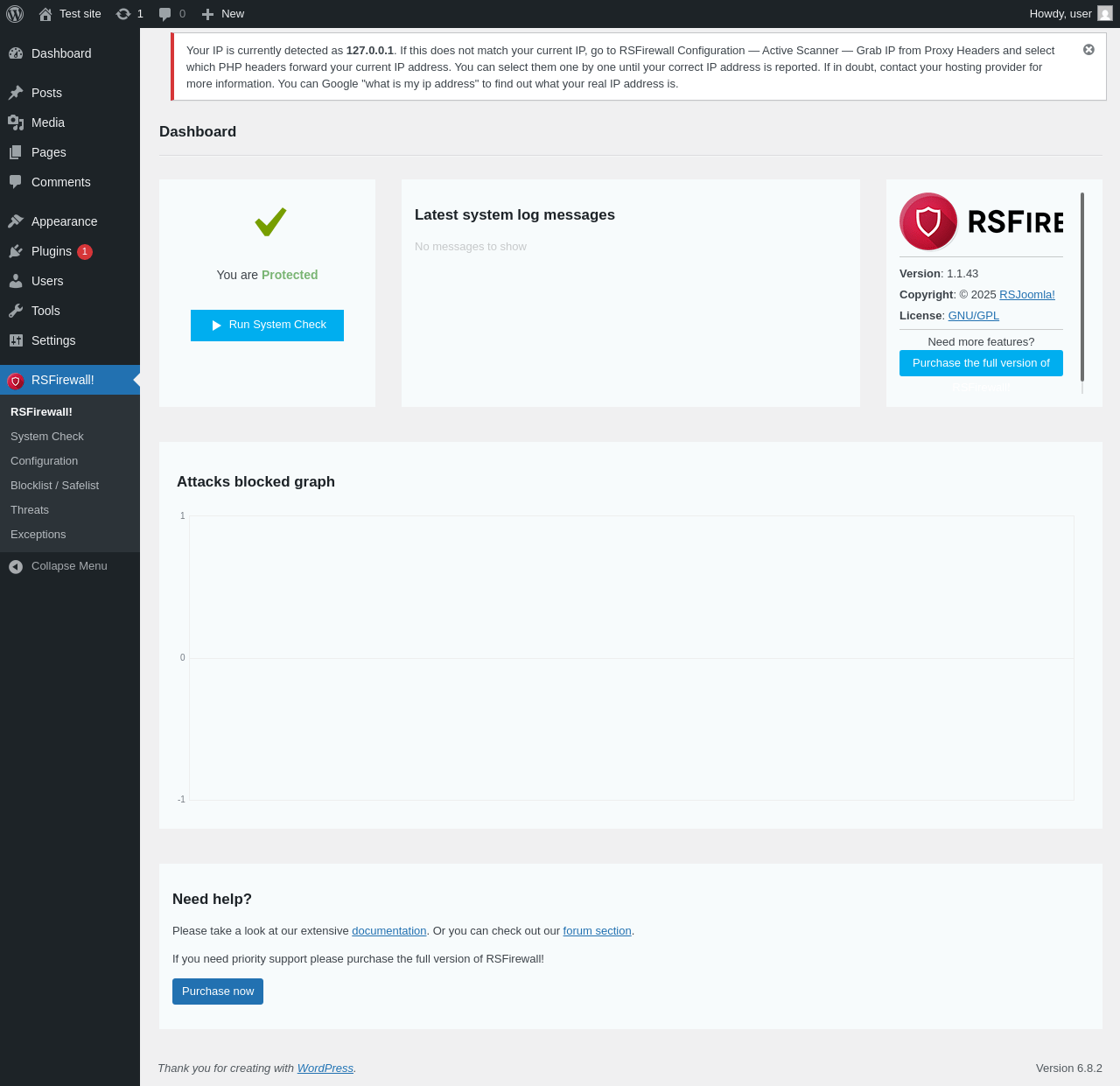The width and height of the screenshot is (1120, 1086).
Task: Click Version: 1.1.43 text
Action: [939, 274]
